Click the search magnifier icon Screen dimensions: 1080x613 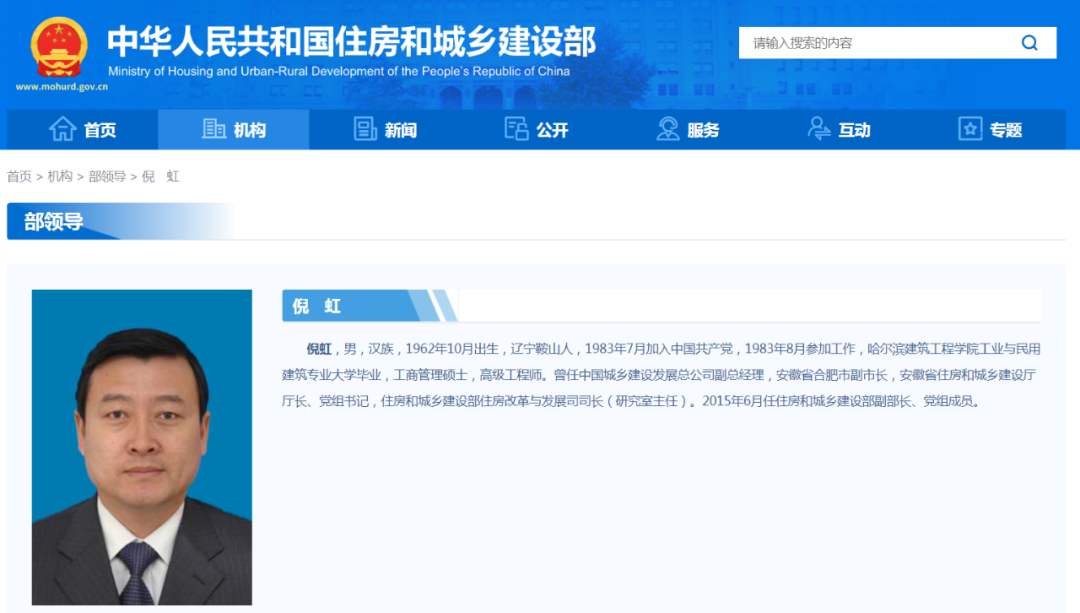click(1029, 43)
